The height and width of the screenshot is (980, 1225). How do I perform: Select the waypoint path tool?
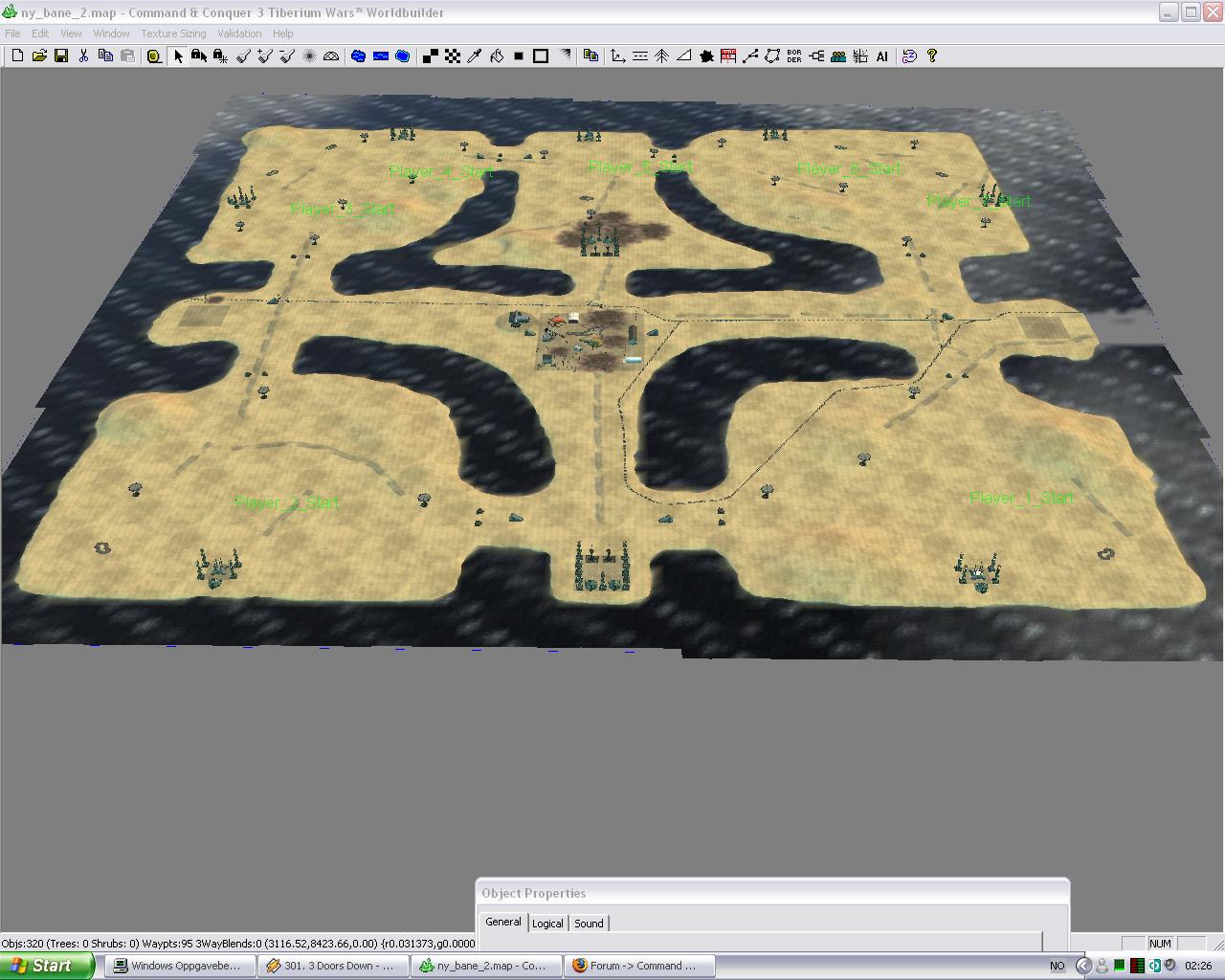(750, 56)
